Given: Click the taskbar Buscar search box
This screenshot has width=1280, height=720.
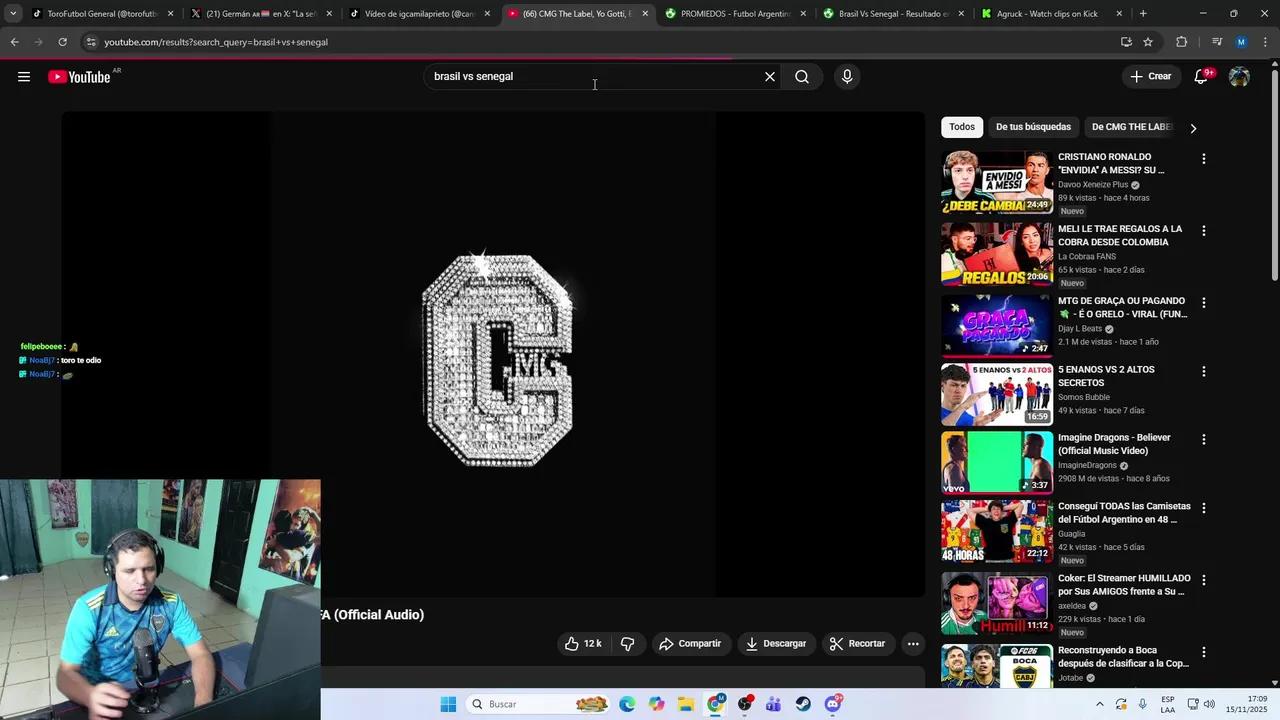Looking at the screenshot, I should [x=539, y=704].
